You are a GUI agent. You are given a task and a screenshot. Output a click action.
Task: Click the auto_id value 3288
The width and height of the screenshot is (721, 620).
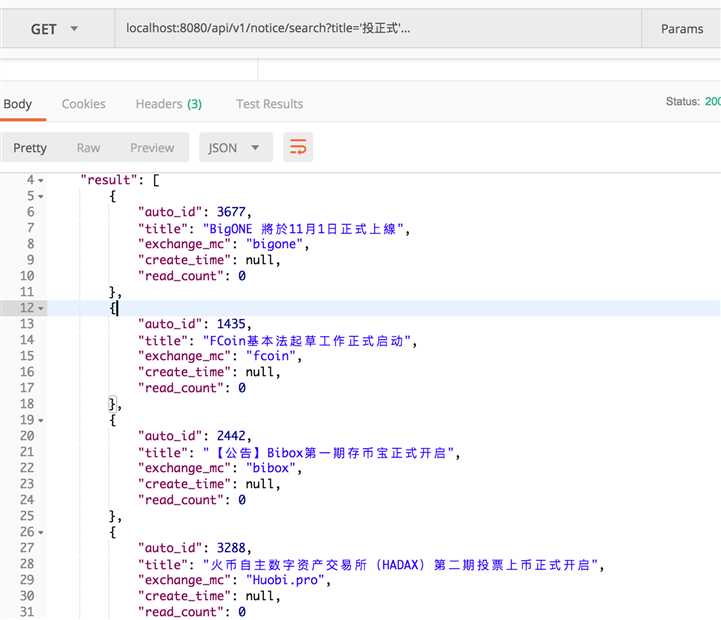pyautogui.click(x=231, y=548)
